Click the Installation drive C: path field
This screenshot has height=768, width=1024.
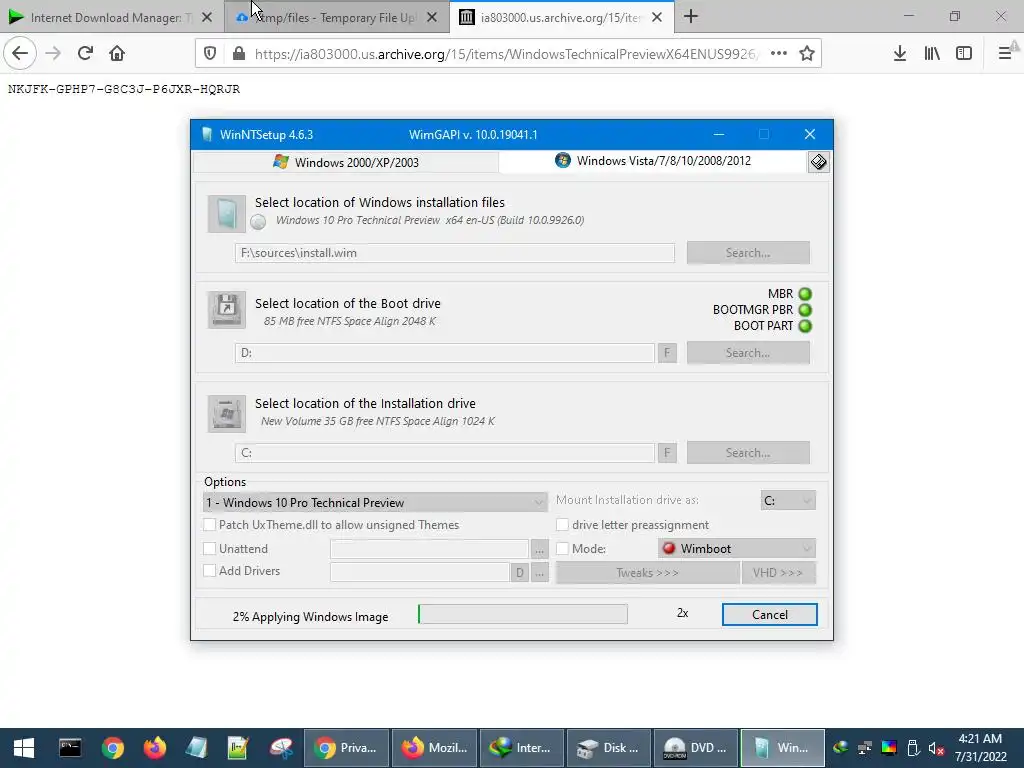click(445, 453)
